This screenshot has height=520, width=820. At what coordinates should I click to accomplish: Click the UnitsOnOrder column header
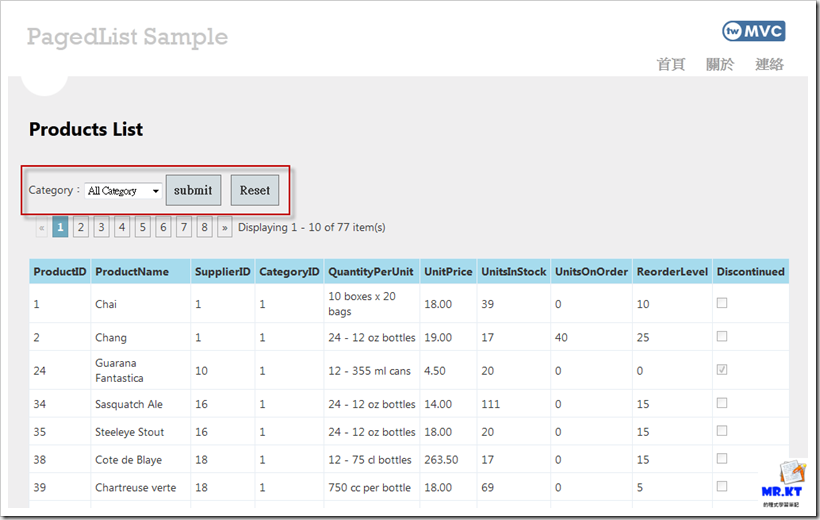click(x=591, y=272)
